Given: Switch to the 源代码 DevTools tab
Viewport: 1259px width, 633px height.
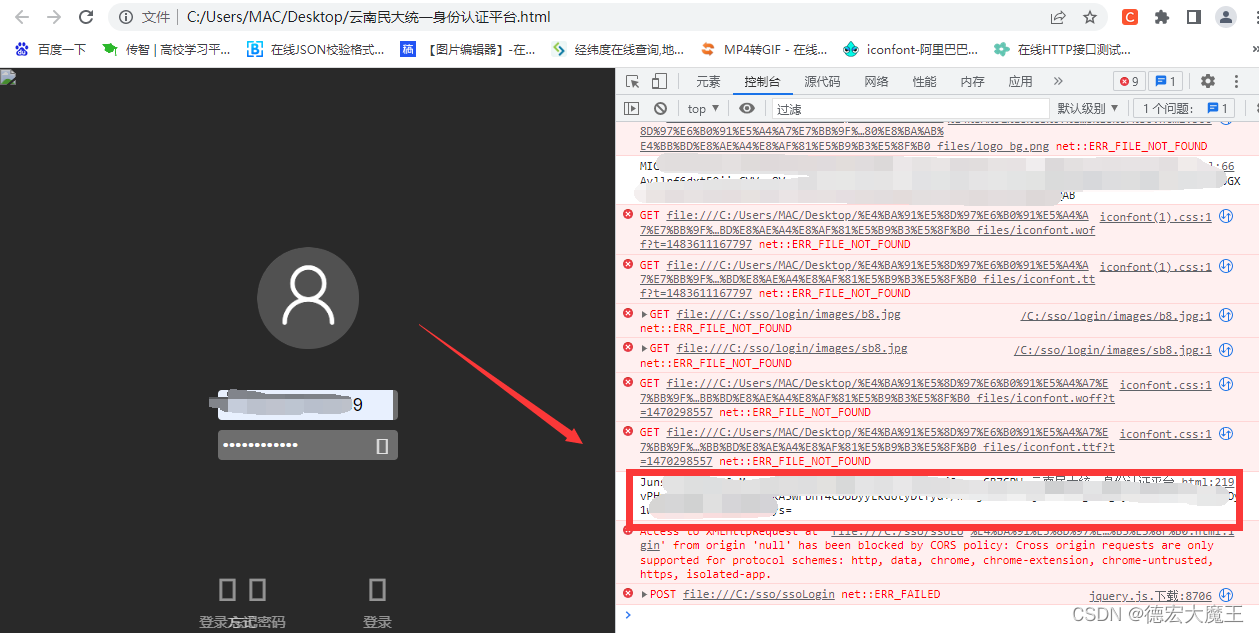Looking at the screenshot, I should coord(822,82).
